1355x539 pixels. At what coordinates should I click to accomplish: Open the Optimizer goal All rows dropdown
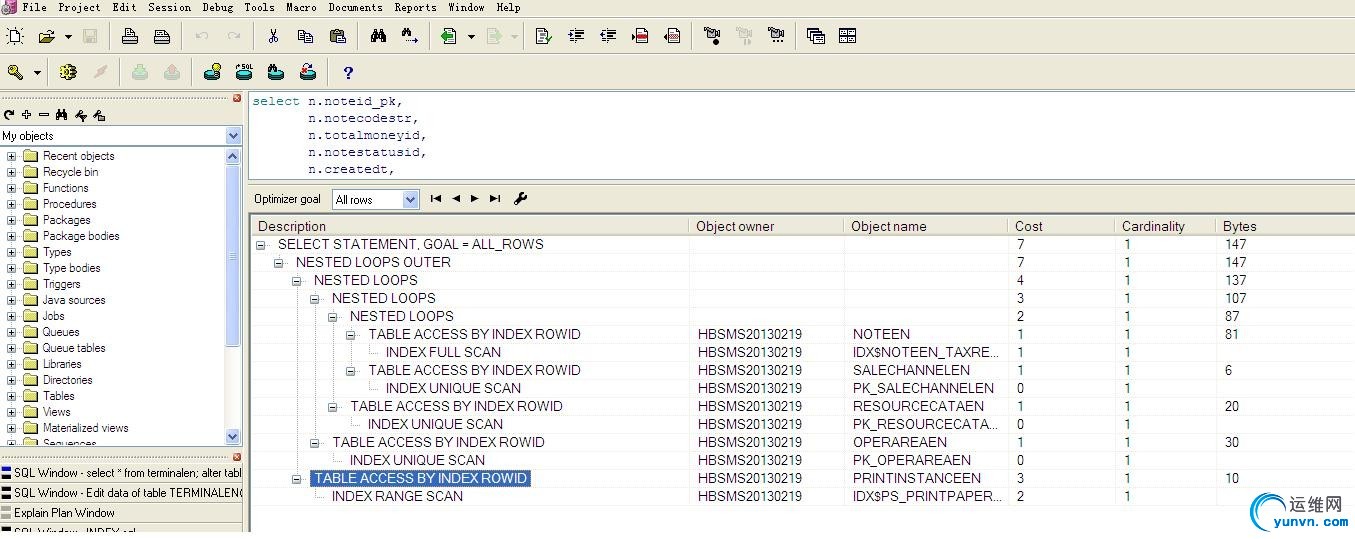click(410, 200)
